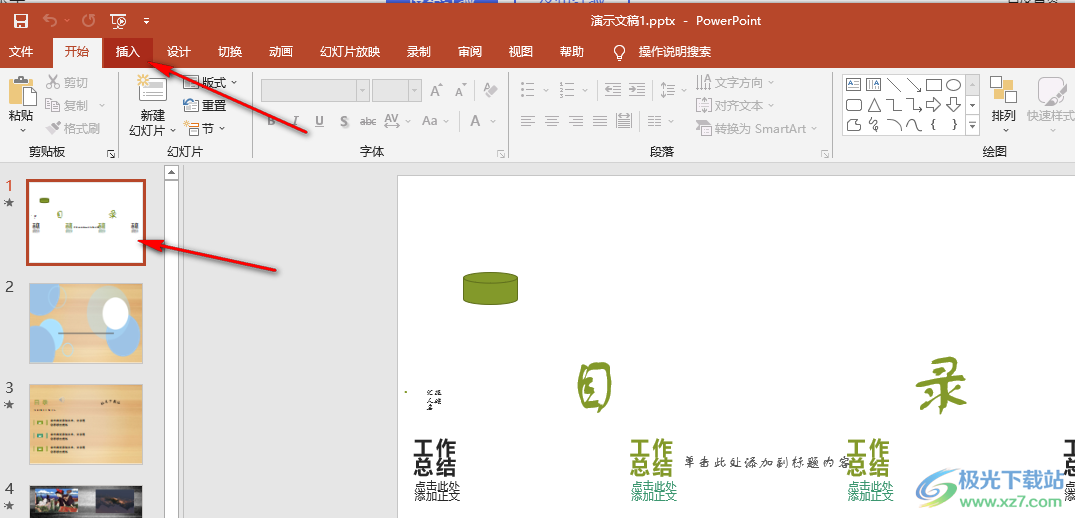Open the 设计 ribbon tab
This screenshot has height=518, width=1075.
click(179, 51)
